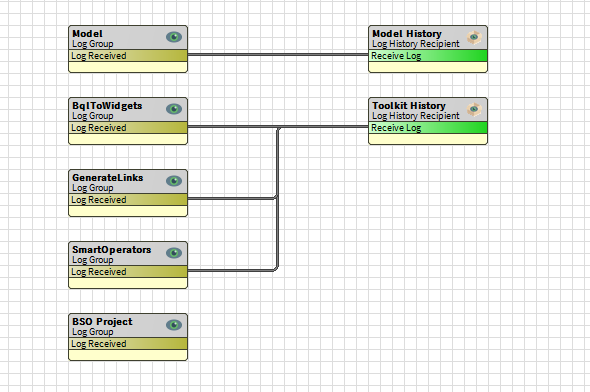Click Receive Log slot on Toolkit History

(x=428, y=128)
